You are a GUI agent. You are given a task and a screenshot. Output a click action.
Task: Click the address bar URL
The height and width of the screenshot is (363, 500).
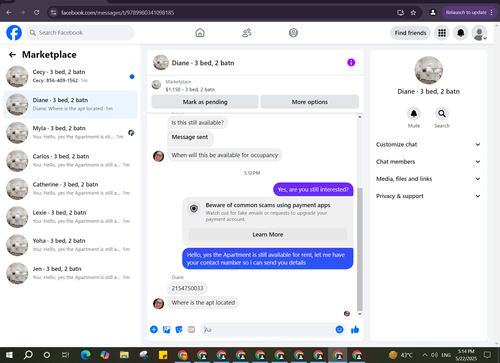click(x=117, y=13)
